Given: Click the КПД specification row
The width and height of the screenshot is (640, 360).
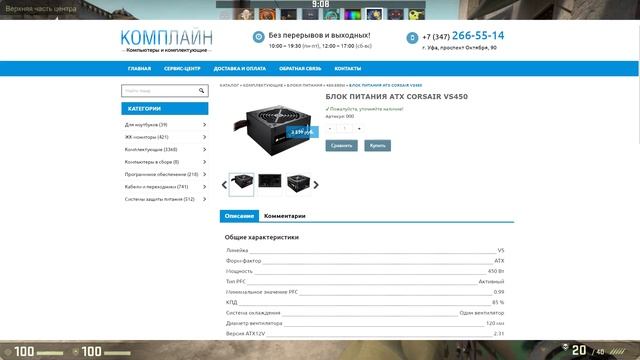Looking at the screenshot, I should 365,302.
